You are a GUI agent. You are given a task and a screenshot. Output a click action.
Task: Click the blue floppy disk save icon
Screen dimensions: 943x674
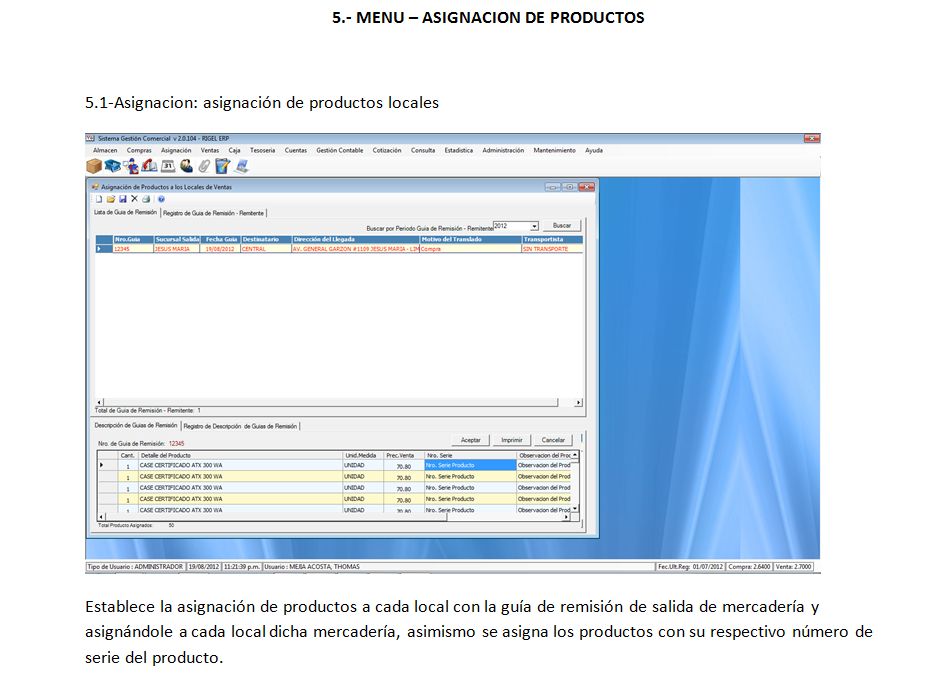pyautogui.click(x=122, y=199)
